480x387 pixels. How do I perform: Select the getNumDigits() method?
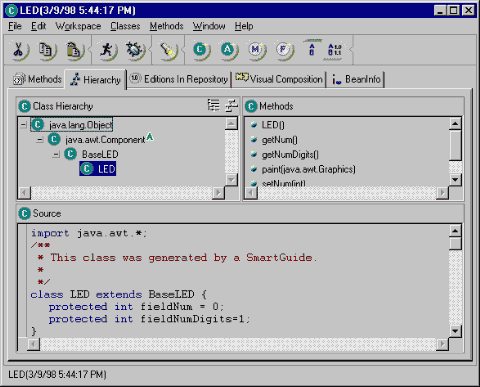click(290, 155)
